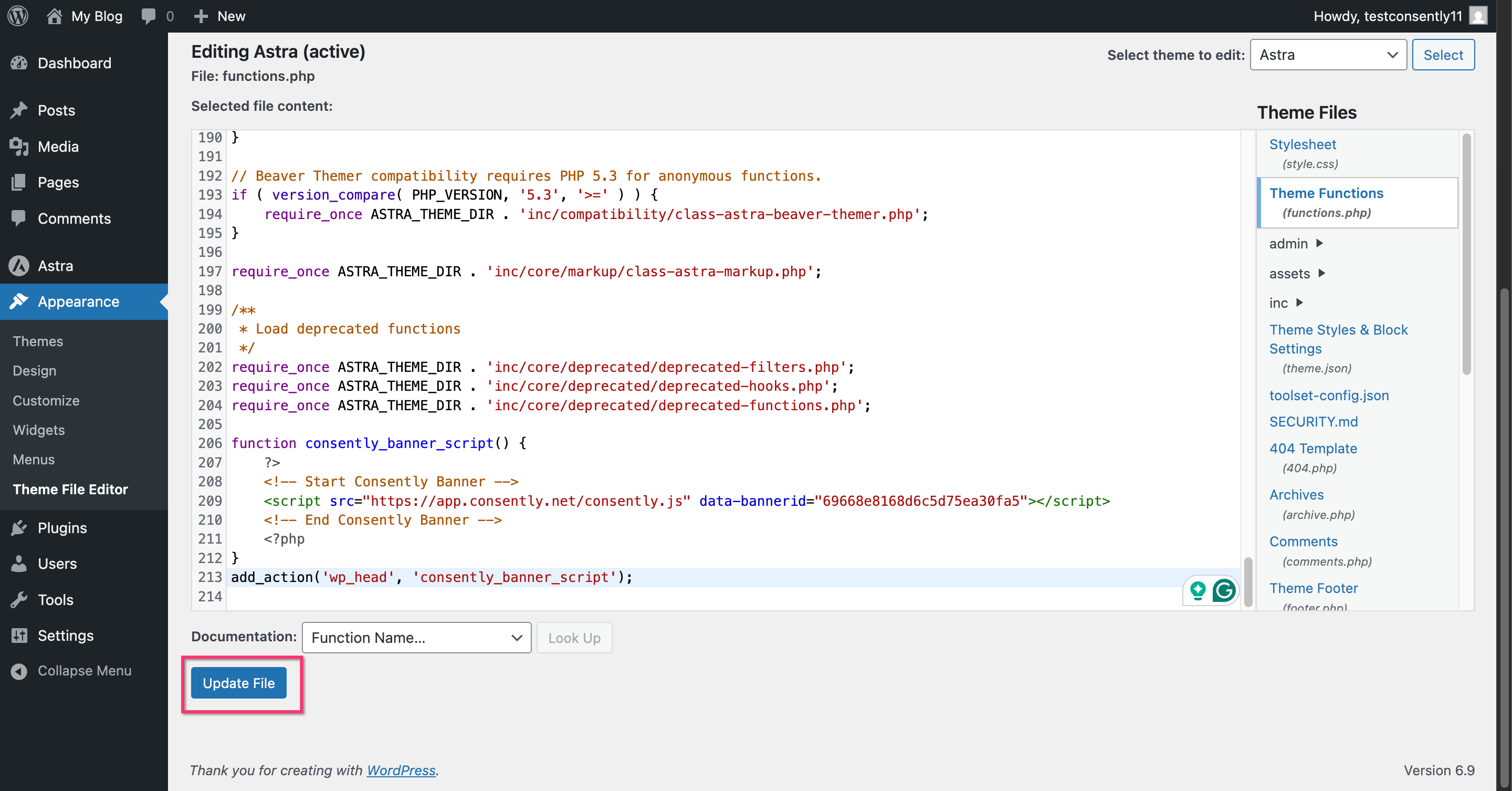
Task: Open the Dashboard menu item
Action: [74, 63]
